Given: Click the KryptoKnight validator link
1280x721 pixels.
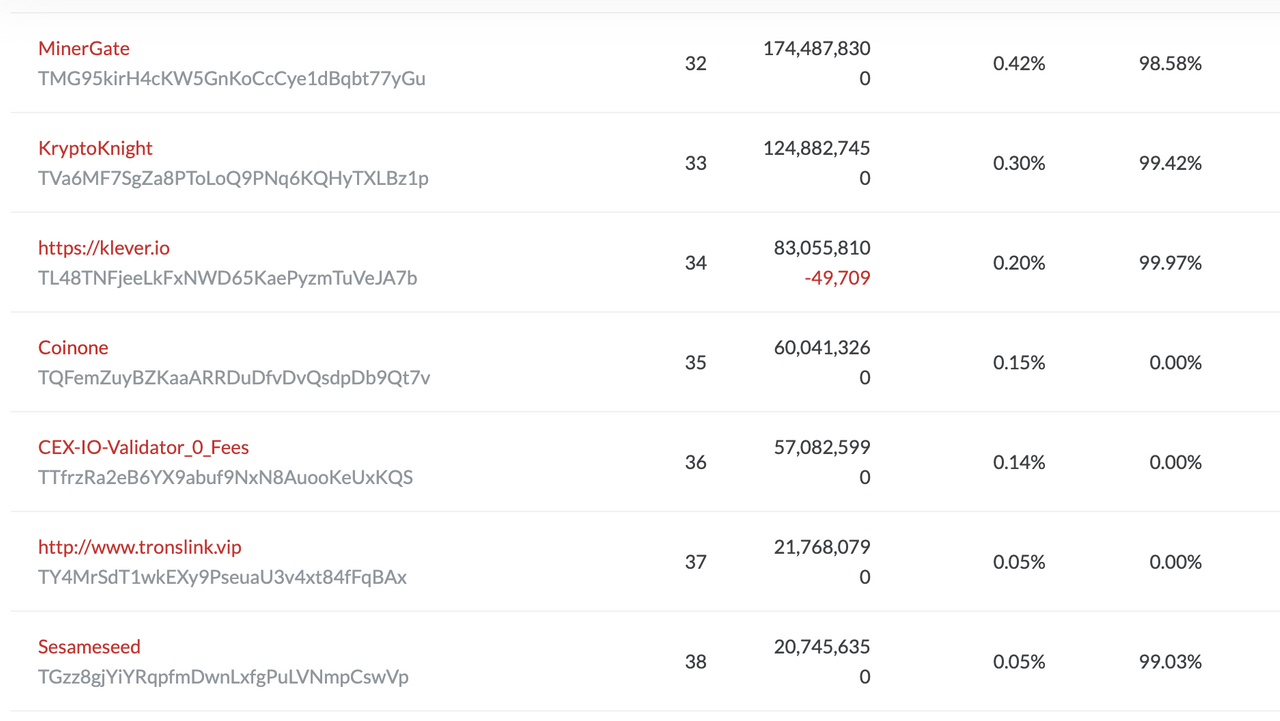Looking at the screenshot, I should click(x=95, y=148).
